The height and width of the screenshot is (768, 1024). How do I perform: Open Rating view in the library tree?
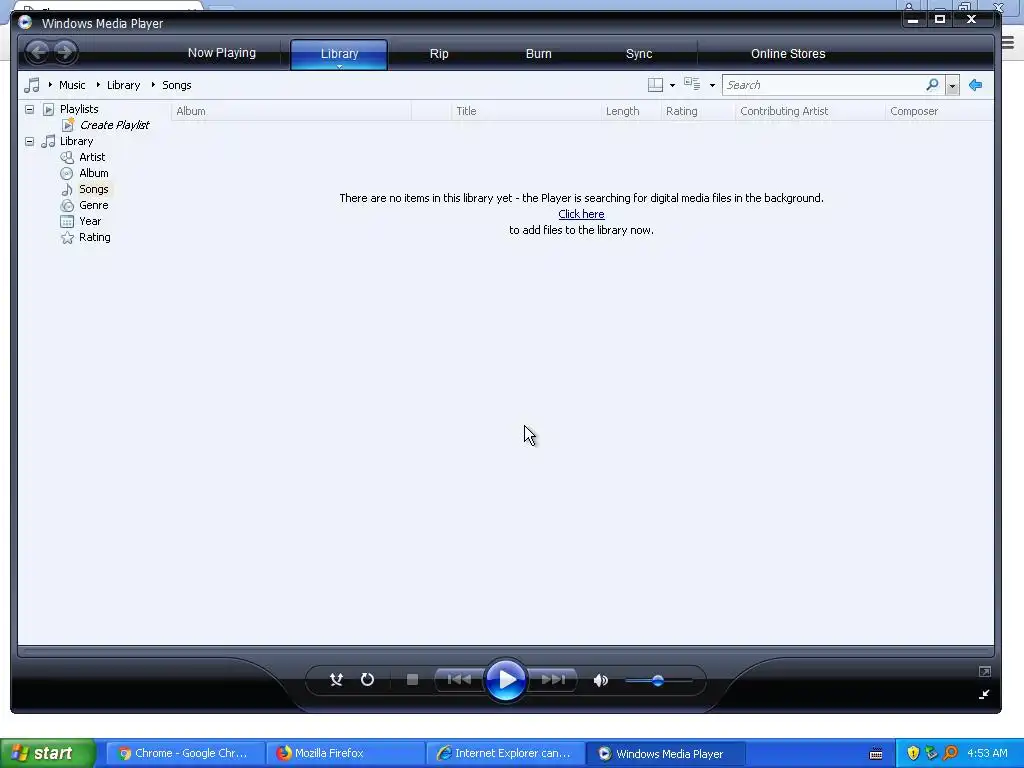point(95,237)
